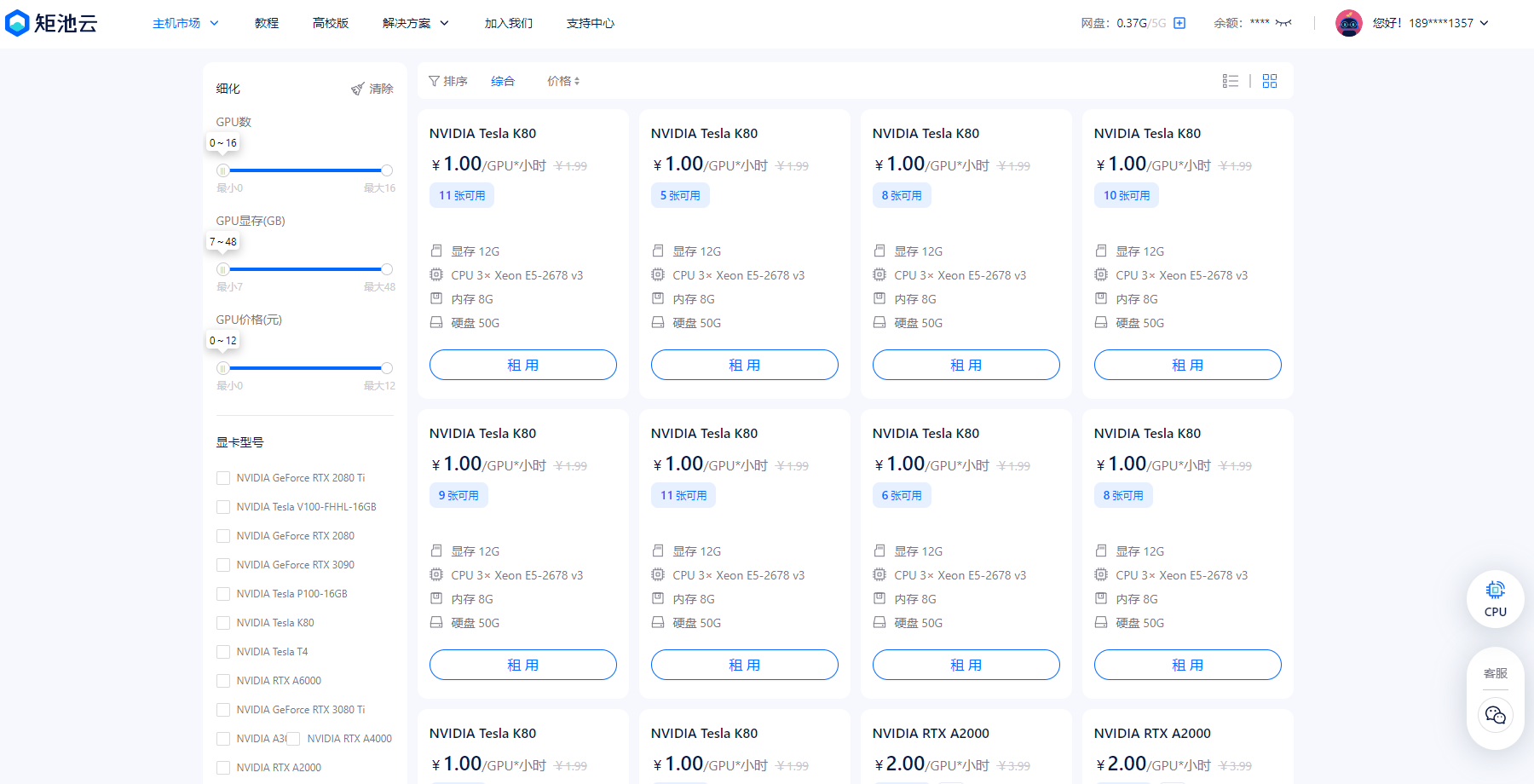This screenshot has height=784, width=1534.
Task: Click the 矩池云 logo icon
Action: click(x=17, y=23)
